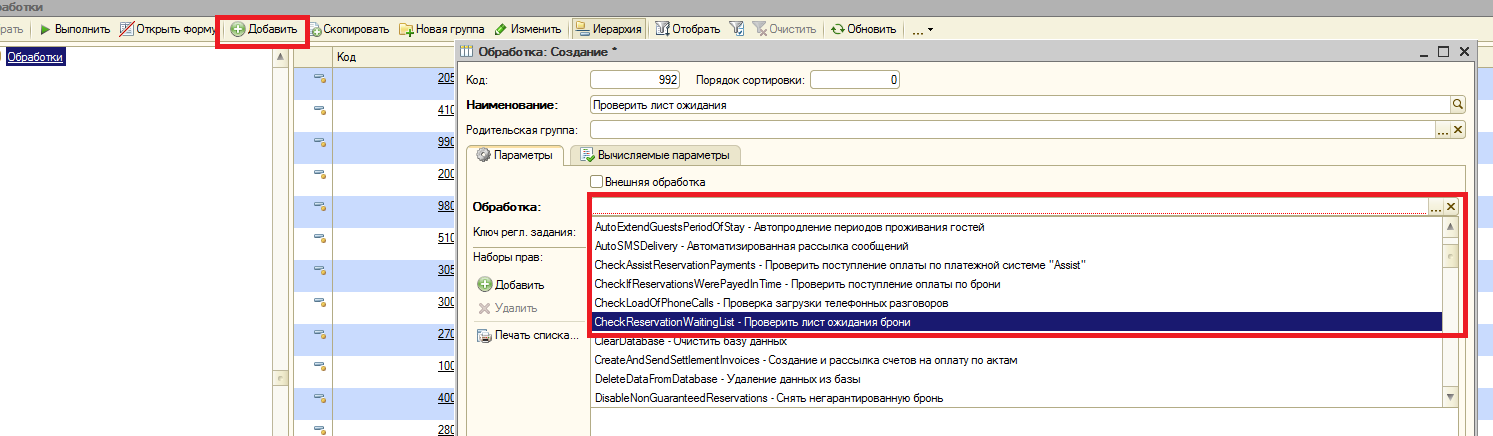The image size is (1493, 436).
Task: Select the Обработки tree root
Action: click(x=35, y=58)
